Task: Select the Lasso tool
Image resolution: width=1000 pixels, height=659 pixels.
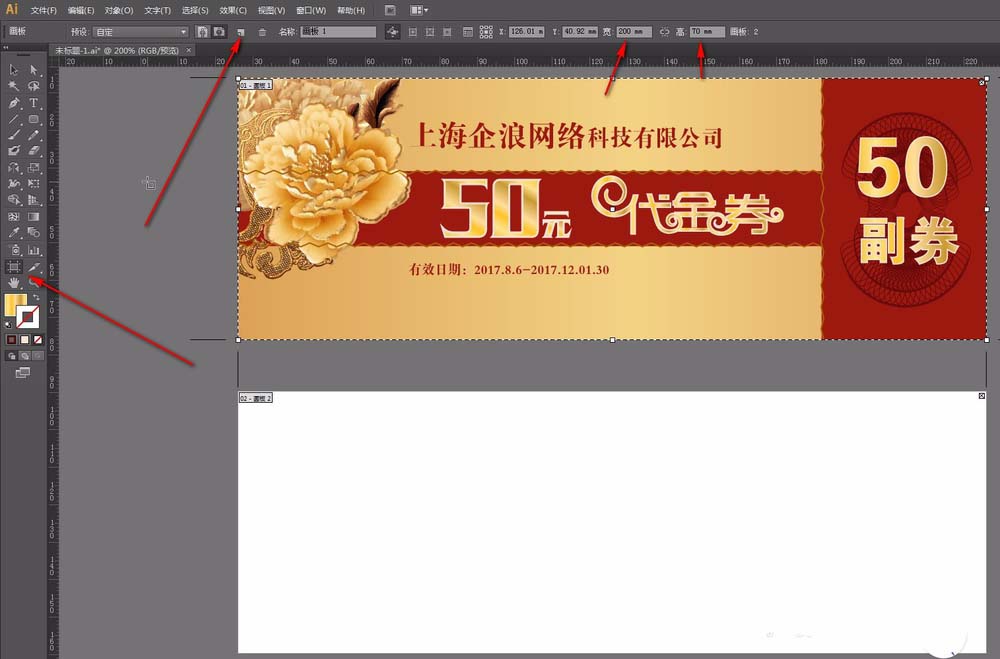Action: coord(33,85)
